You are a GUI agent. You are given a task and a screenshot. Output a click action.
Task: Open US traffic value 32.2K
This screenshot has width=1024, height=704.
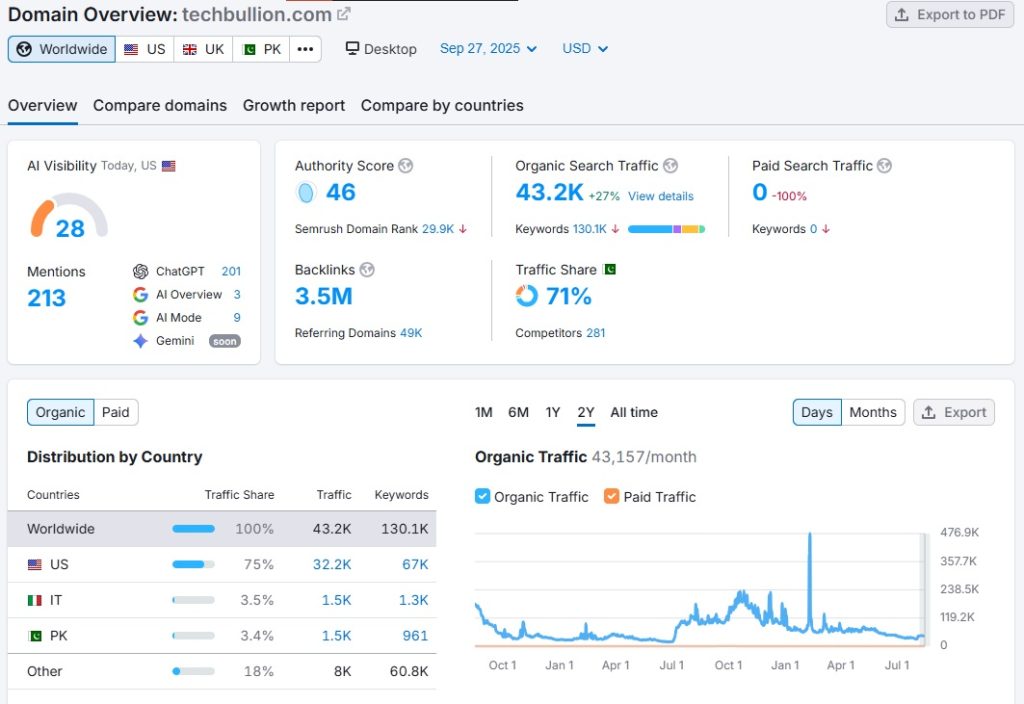click(332, 565)
